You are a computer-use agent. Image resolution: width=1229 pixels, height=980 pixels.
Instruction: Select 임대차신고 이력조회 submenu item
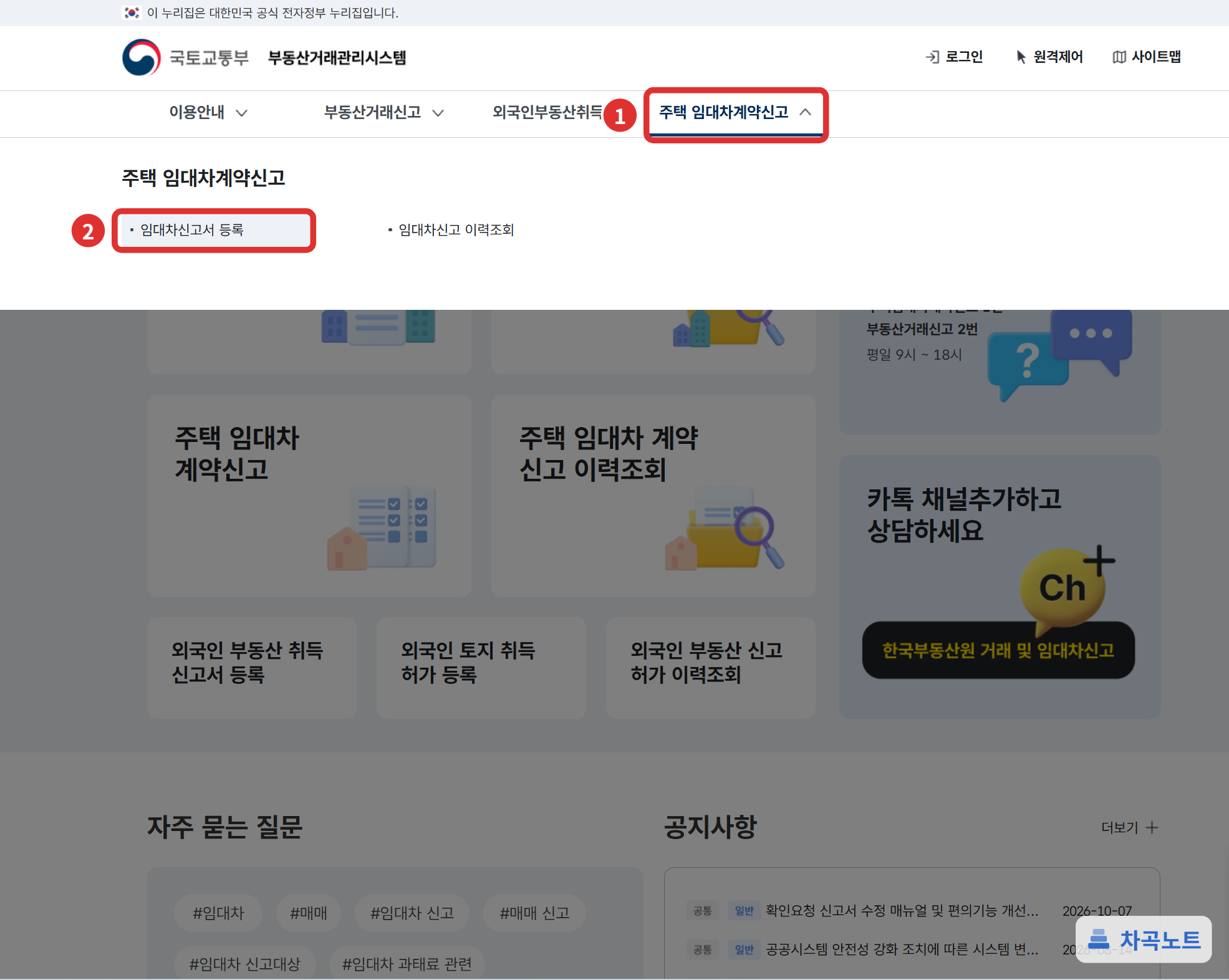coord(456,230)
